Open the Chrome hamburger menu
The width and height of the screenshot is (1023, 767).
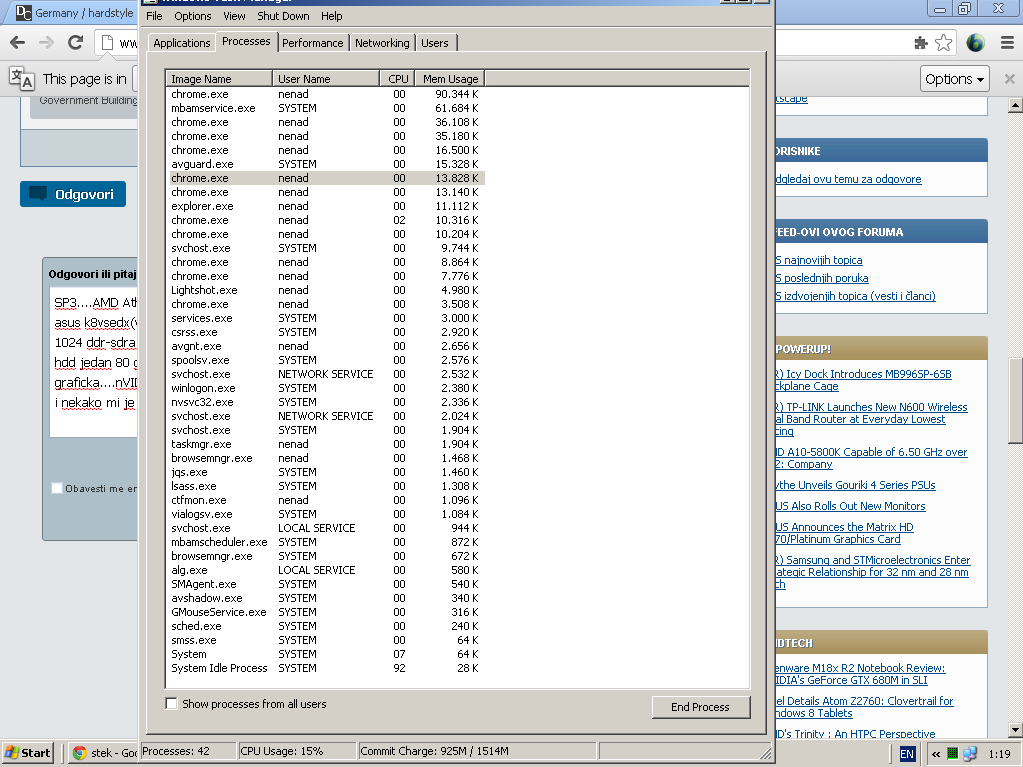[x=1005, y=43]
